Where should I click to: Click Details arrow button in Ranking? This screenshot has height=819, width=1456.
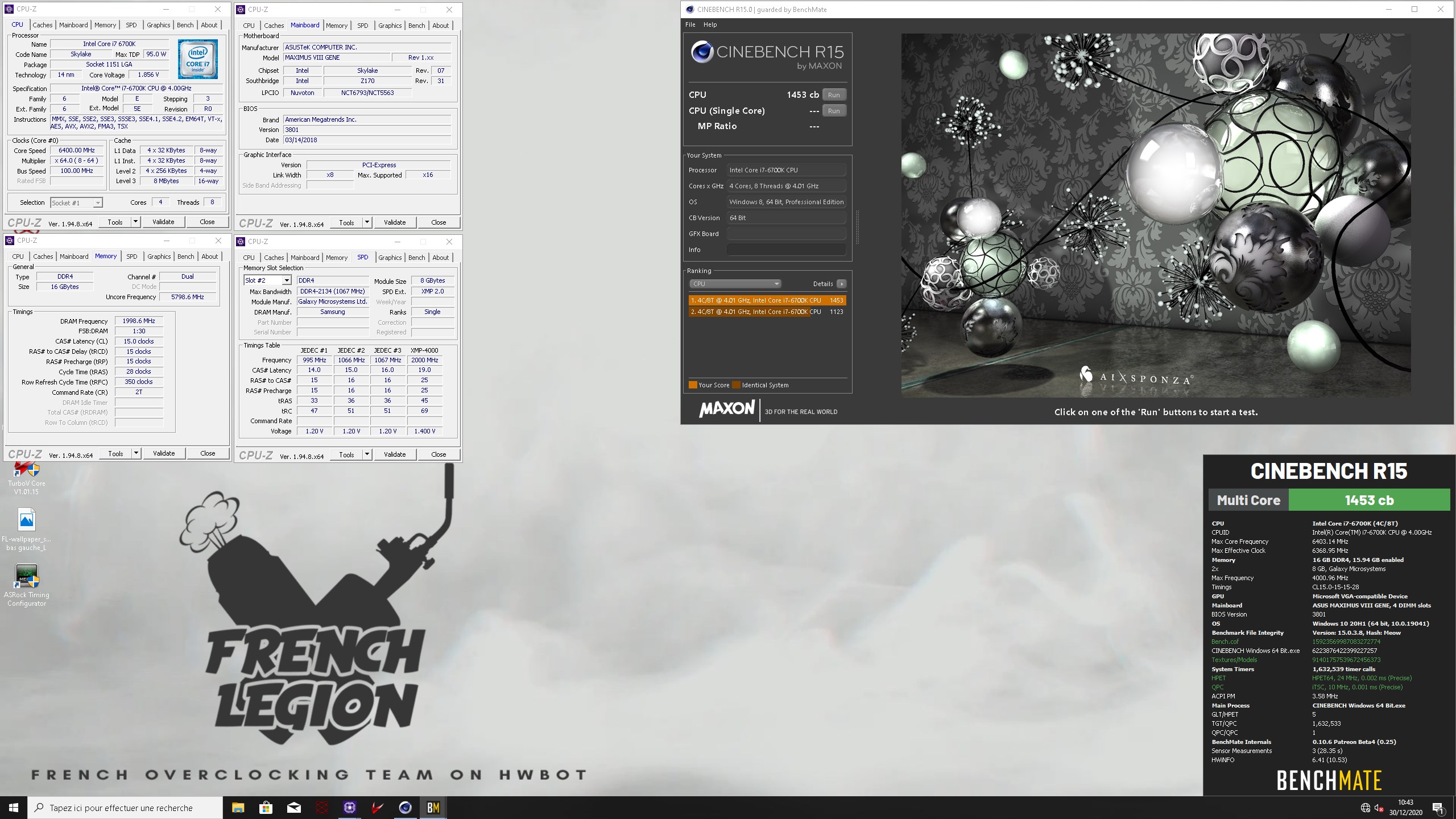coord(841,284)
